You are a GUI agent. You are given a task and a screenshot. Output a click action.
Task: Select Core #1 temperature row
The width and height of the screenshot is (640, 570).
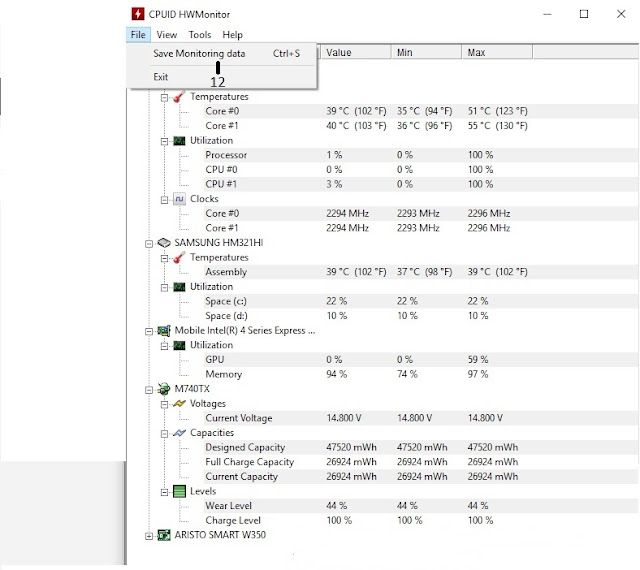pyautogui.click(x=420, y=126)
